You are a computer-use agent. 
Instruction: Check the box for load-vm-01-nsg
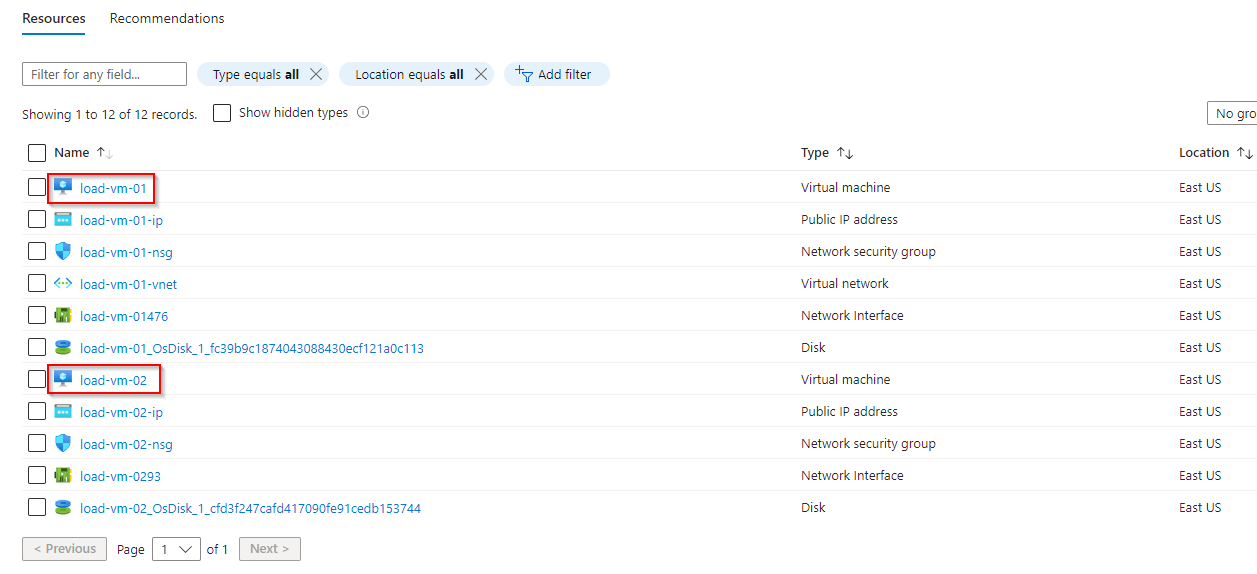coord(37,251)
